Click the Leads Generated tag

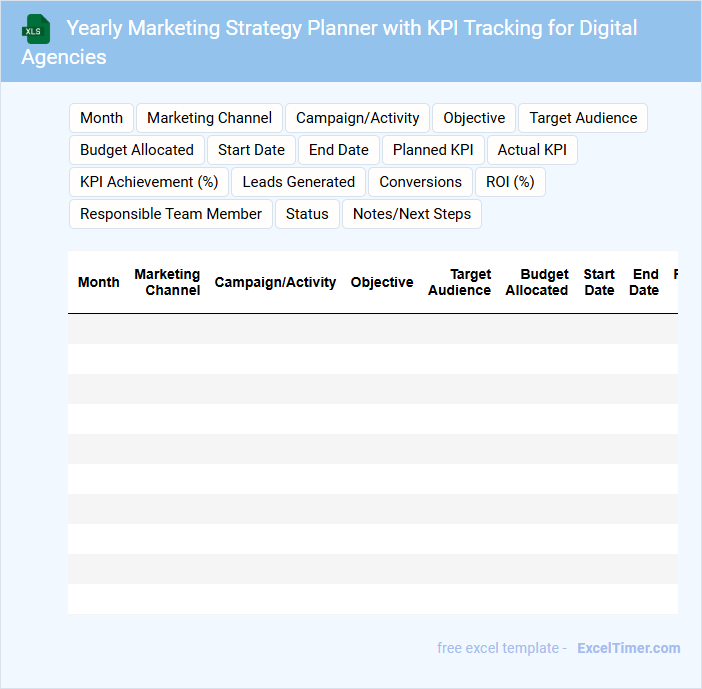[299, 182]
